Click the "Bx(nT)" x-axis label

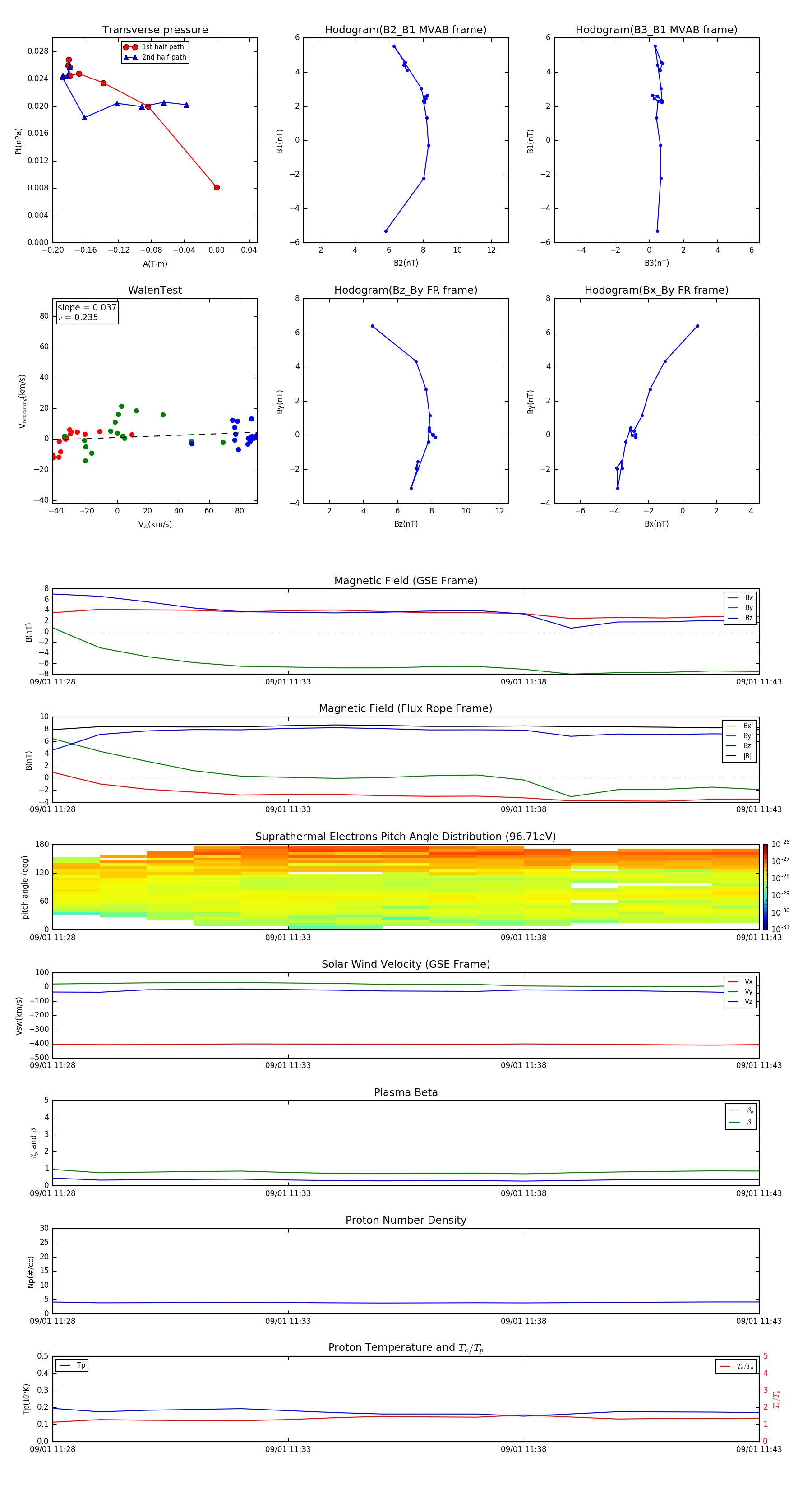(656, 524)
